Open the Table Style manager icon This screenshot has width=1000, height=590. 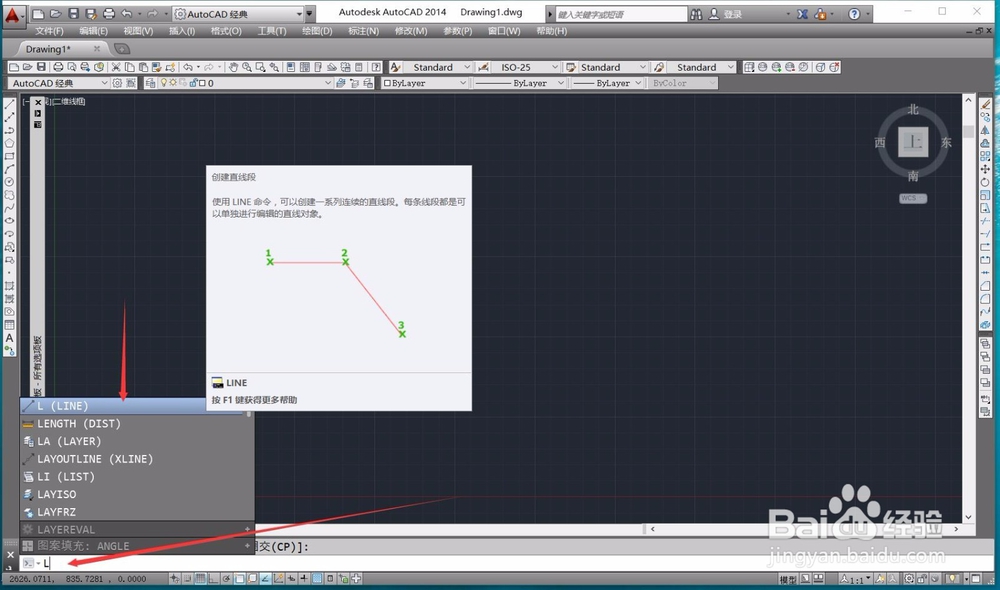pos(571,67)
